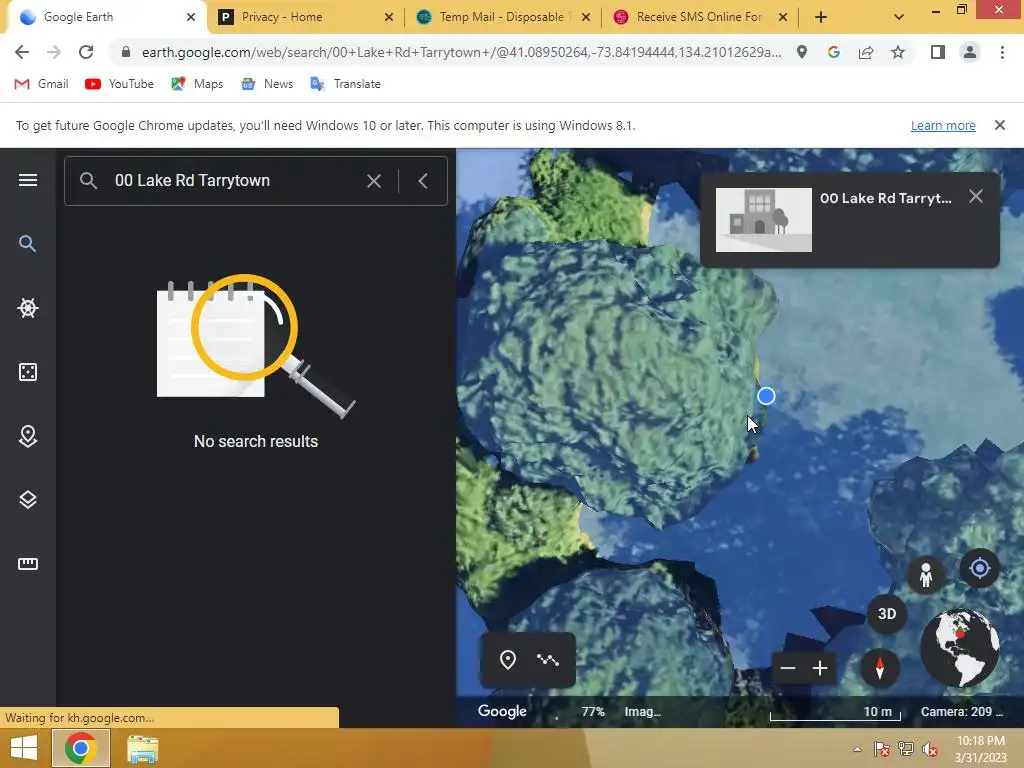1024x768 pixels.
Task: Clear the search box text
Action: (x=374, y=181)
